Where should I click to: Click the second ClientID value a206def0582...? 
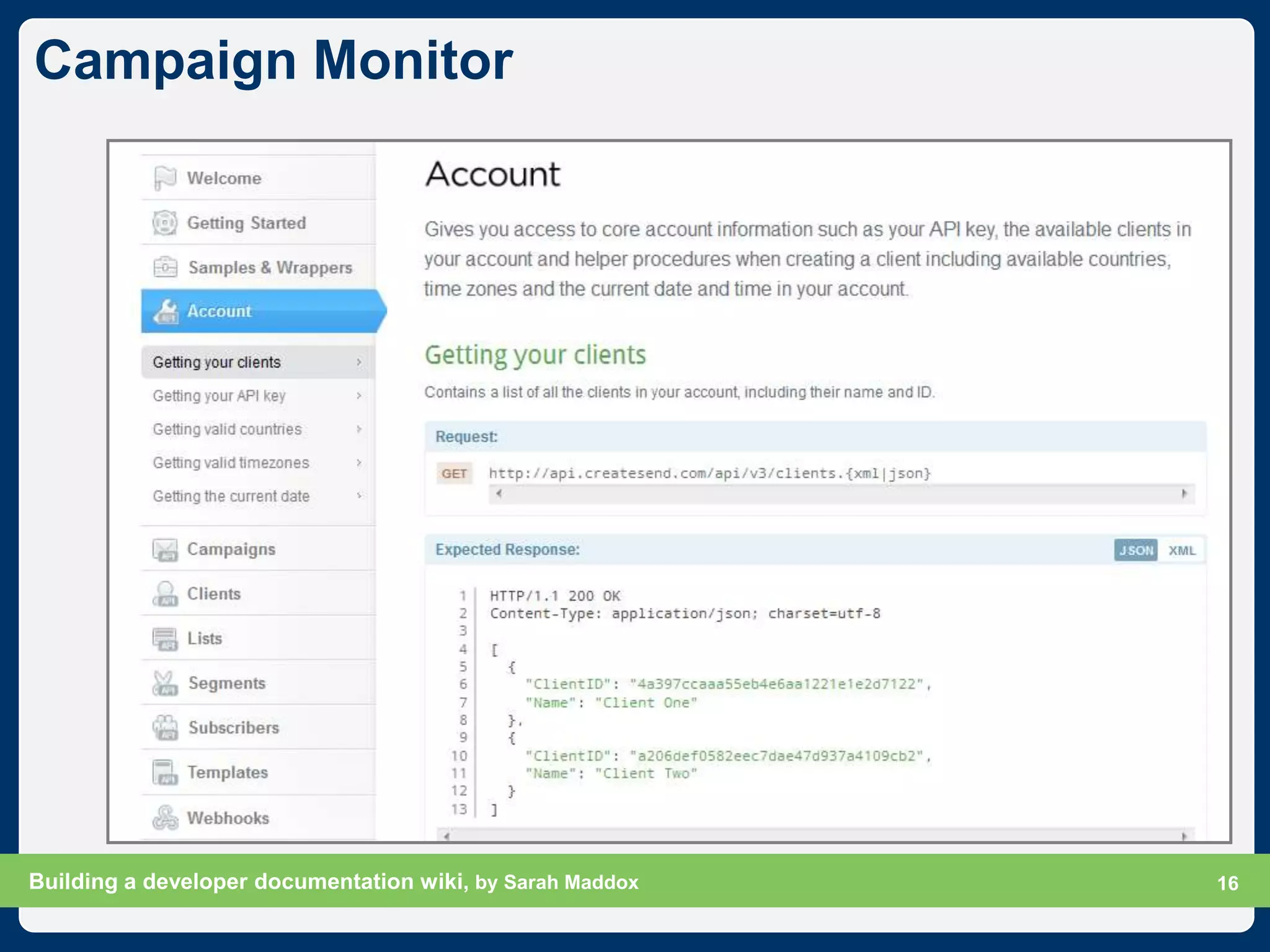777,756
